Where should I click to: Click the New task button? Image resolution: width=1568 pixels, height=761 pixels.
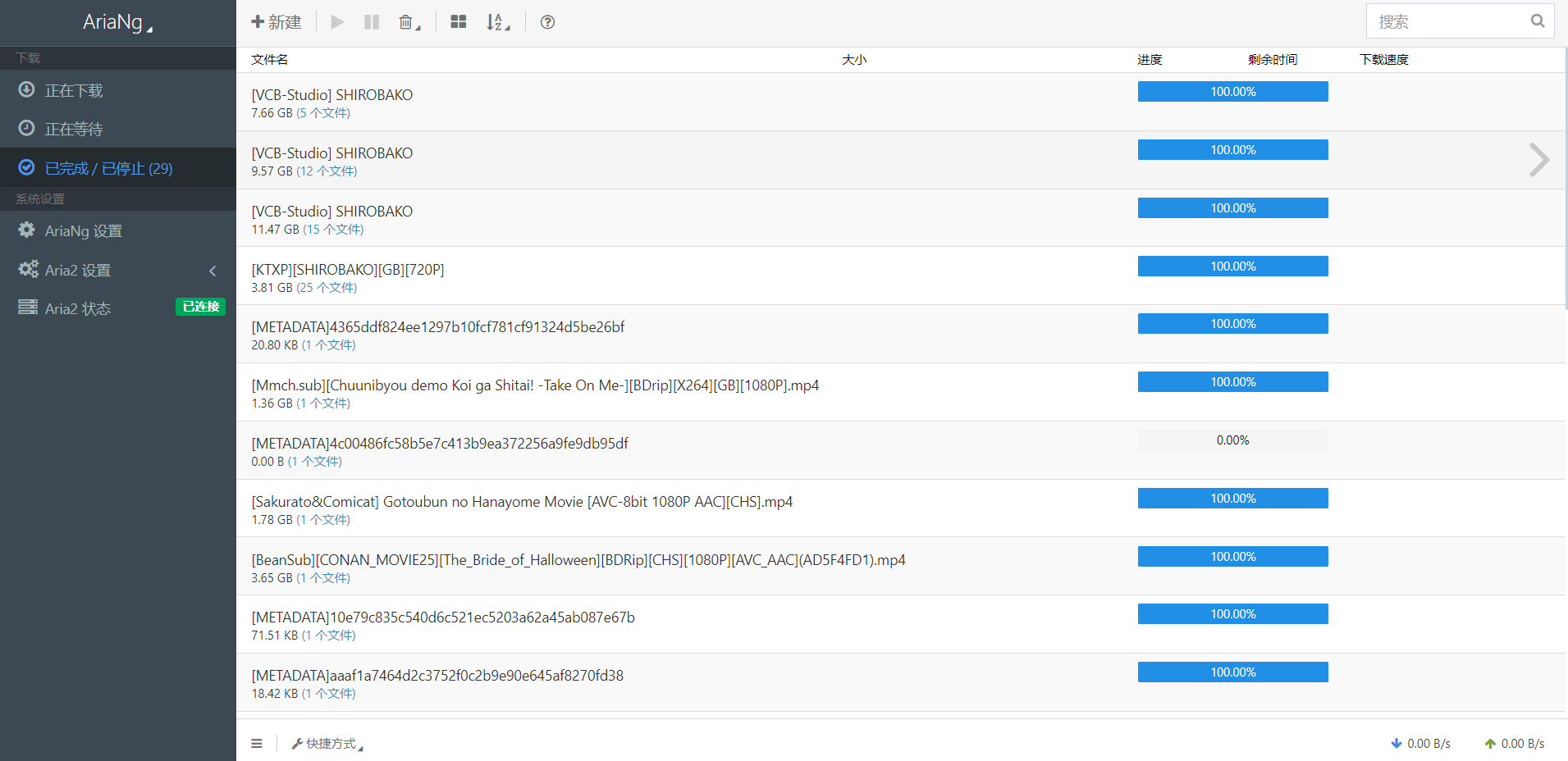277,22
